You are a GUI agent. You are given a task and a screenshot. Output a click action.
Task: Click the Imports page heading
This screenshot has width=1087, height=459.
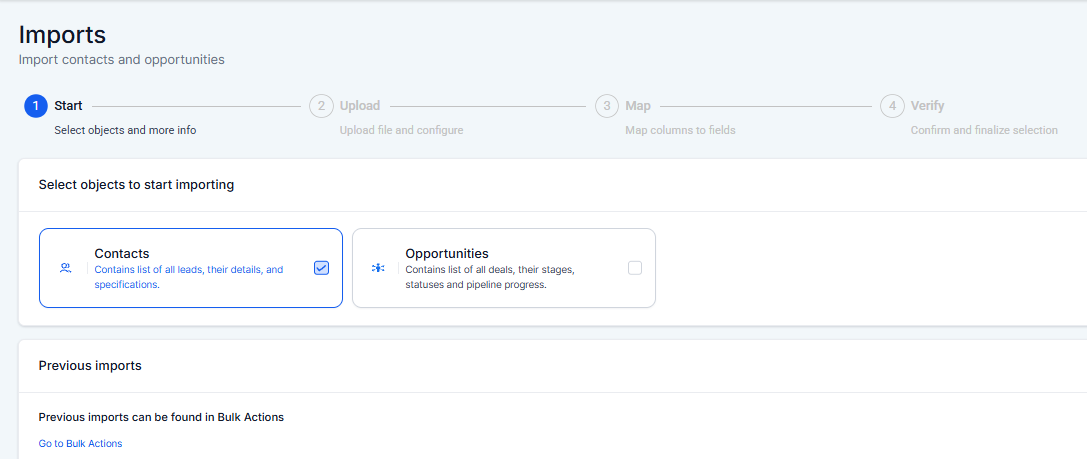[62, 34]
